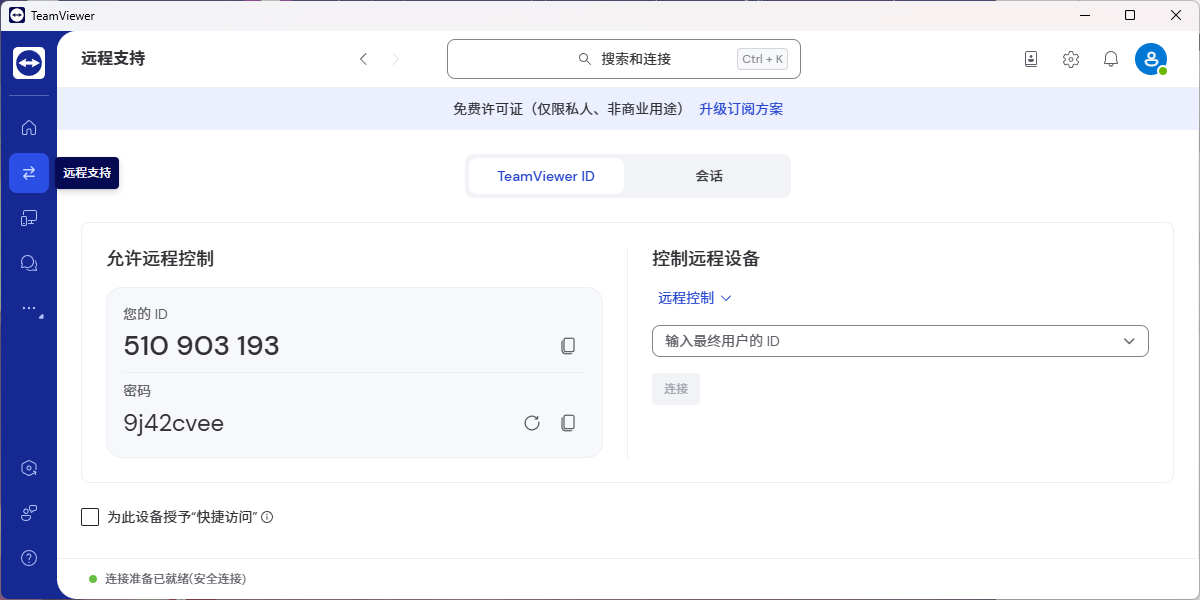Copy the password 9j42cvee
The height and width of the screenshot is (600, 1200).
point(568,423)
